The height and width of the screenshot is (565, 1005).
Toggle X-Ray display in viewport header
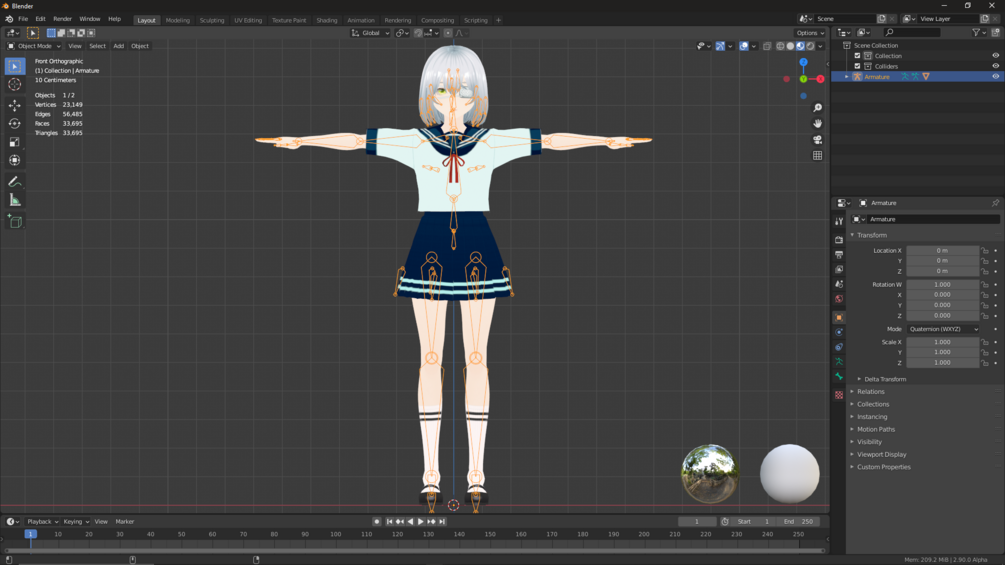click(767, 46)
